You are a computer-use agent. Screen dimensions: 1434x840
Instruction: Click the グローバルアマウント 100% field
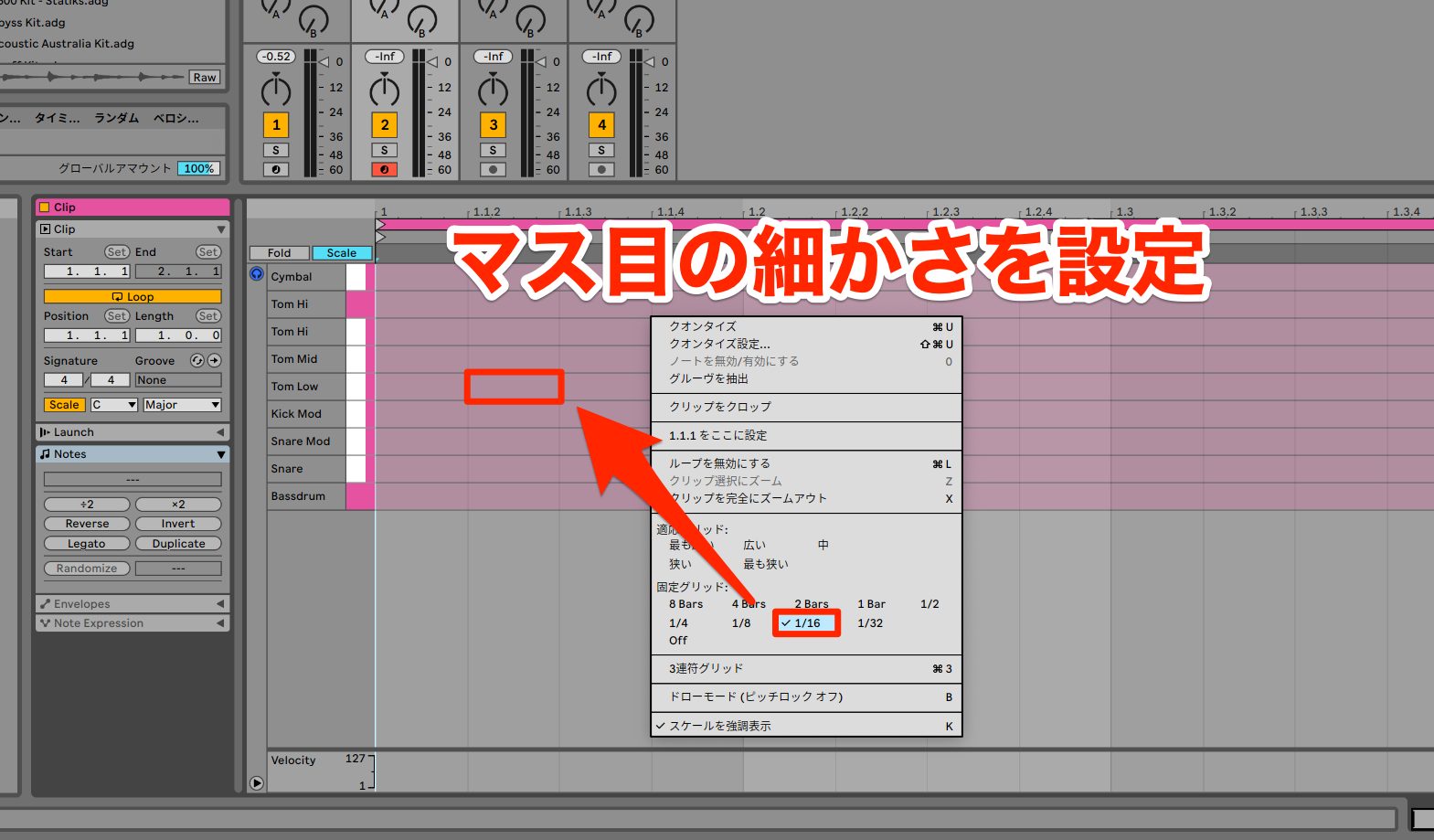point(198,168)
